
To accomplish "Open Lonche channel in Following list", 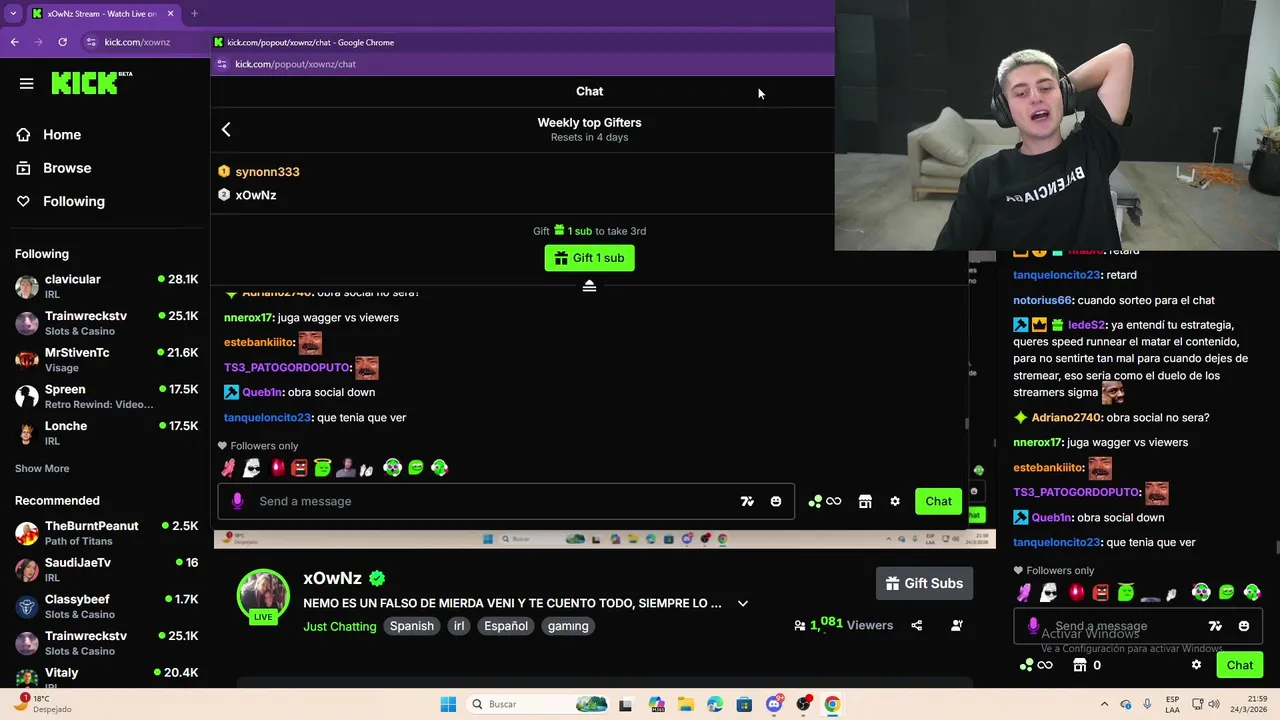I will [x=106, y=433].
